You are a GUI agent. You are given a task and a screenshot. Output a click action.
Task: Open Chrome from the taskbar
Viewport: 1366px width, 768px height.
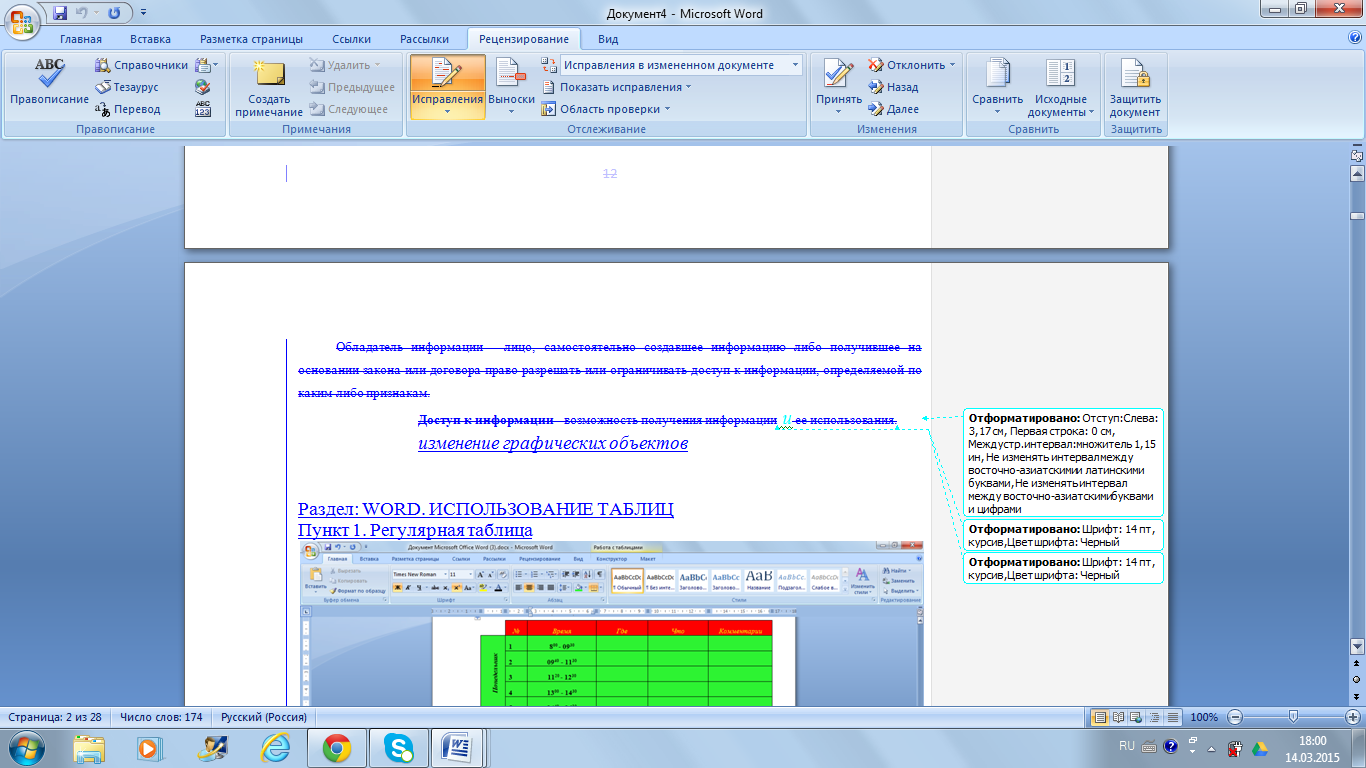[336, 748]
